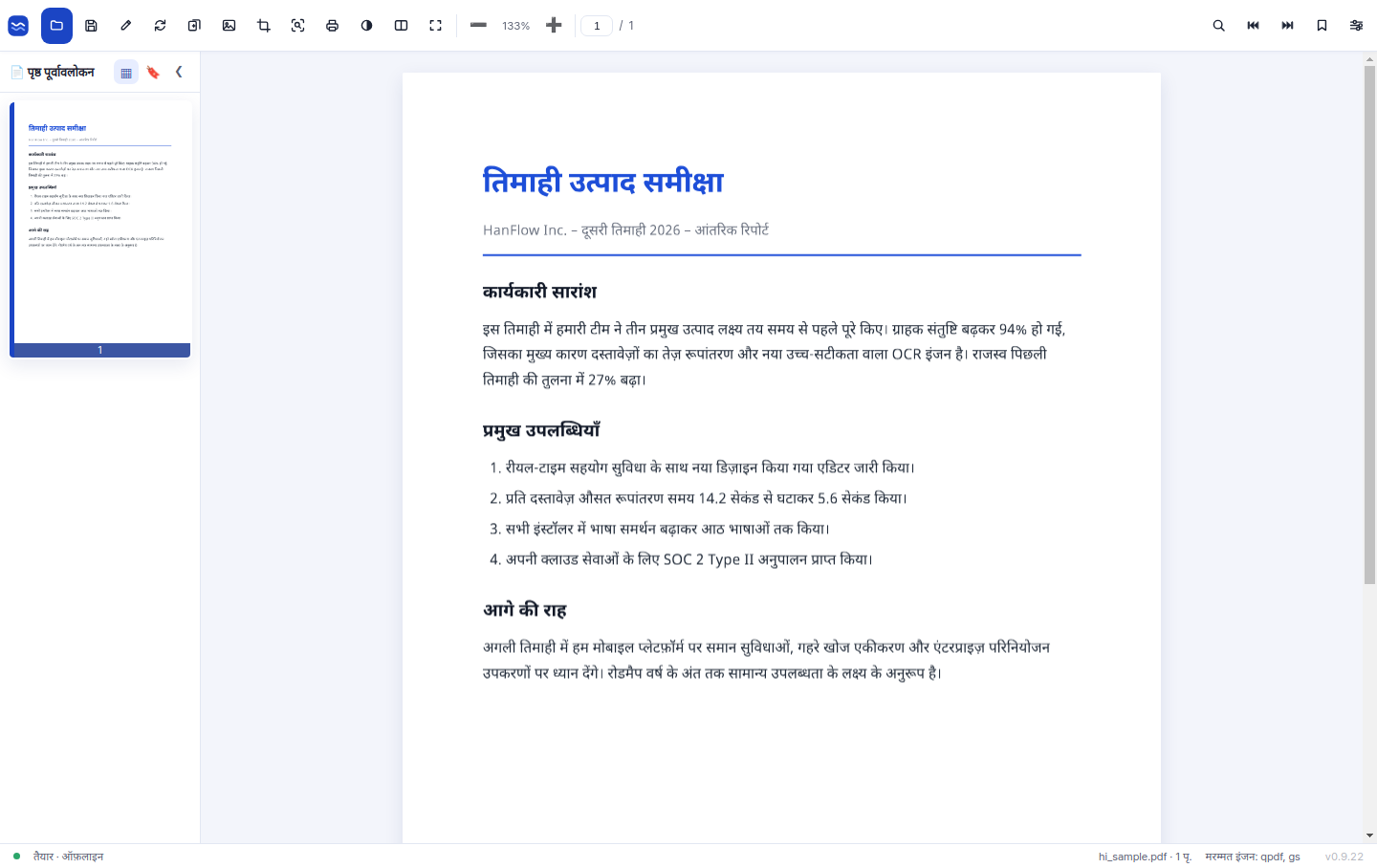
Task: Switch to bookmarks tab in sidebar
Action: pyautogui.click(x=153, y=72)
